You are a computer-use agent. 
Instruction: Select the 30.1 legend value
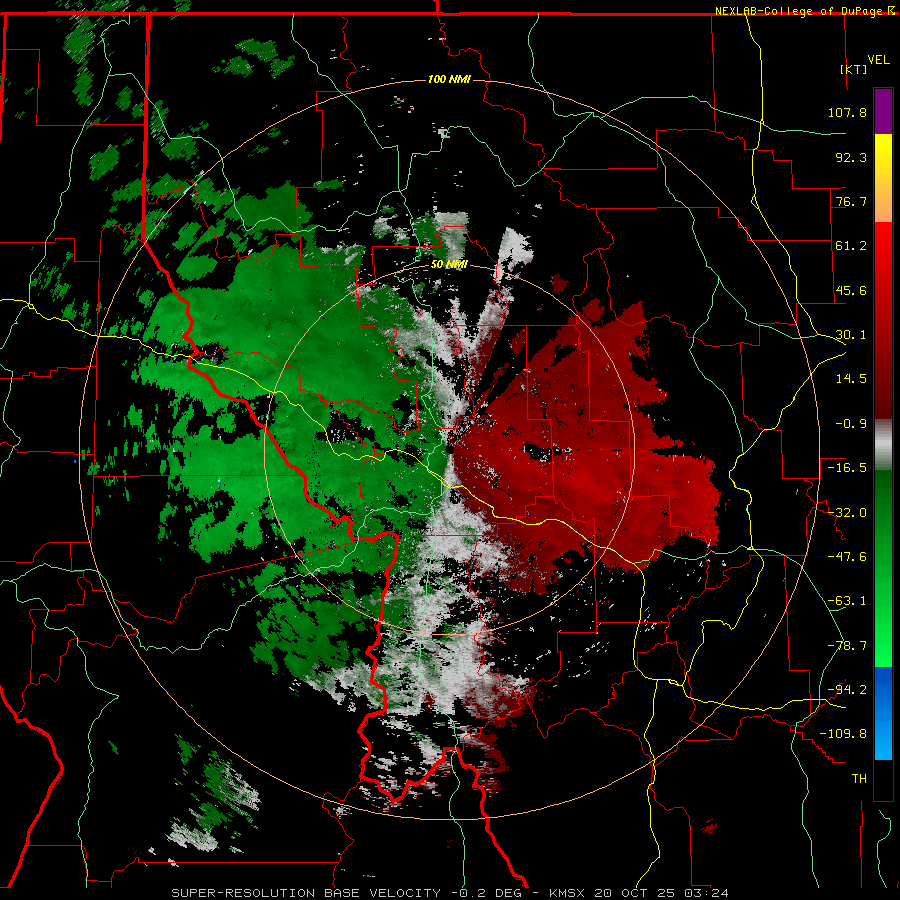point(851,335)
